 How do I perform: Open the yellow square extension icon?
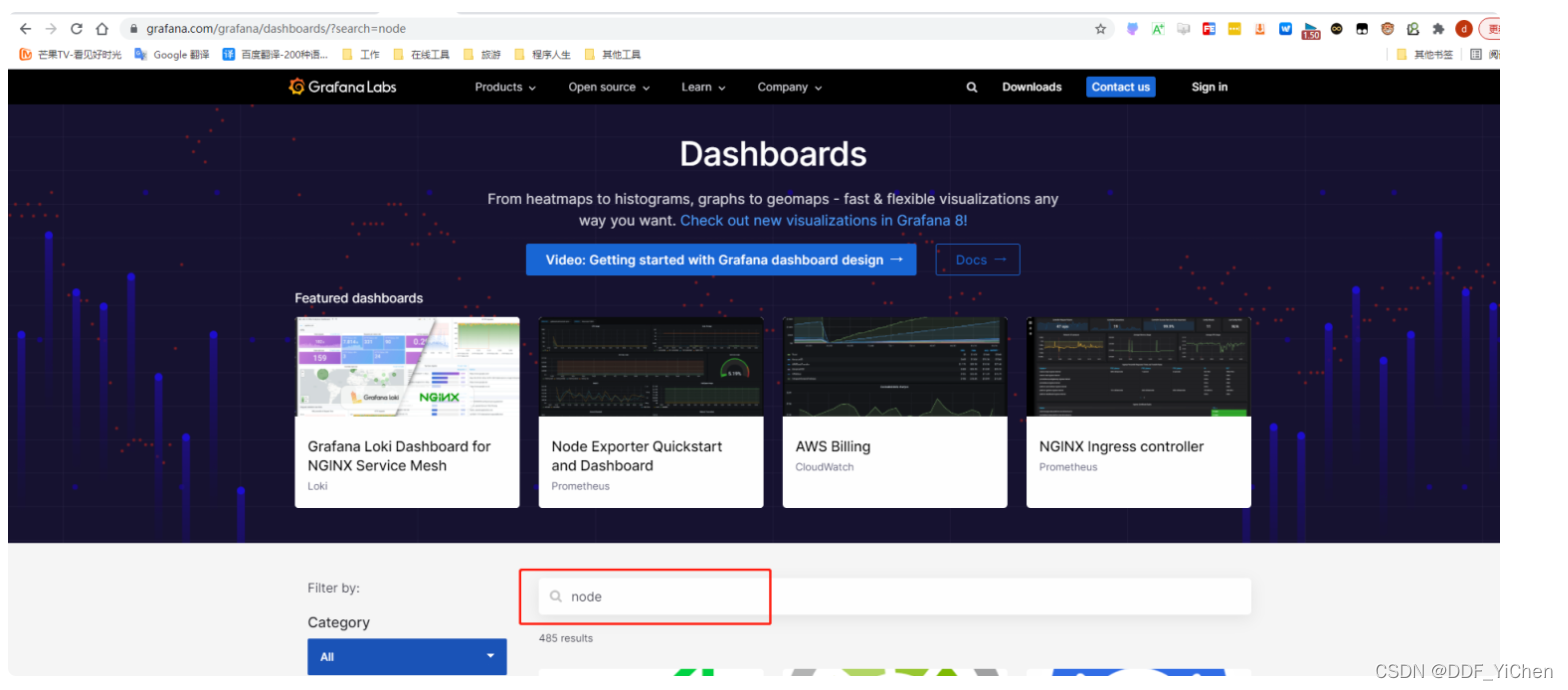pyautogui.click(x=1235, y=29)
